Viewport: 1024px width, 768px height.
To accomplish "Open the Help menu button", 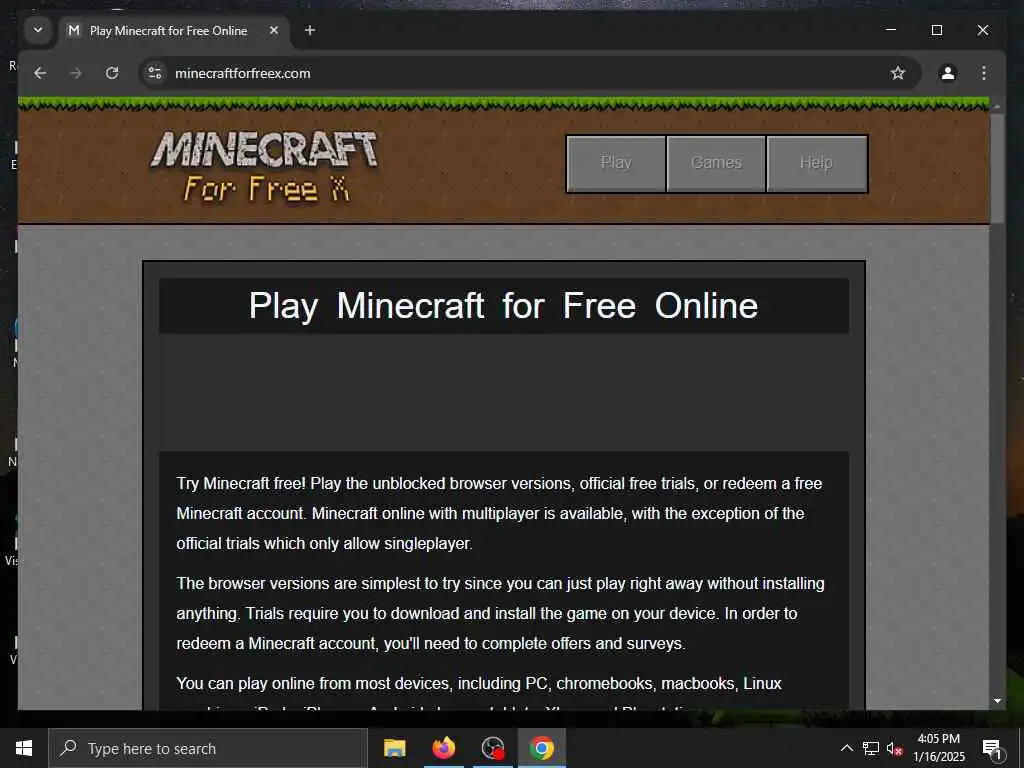I will tap(816, 163).
